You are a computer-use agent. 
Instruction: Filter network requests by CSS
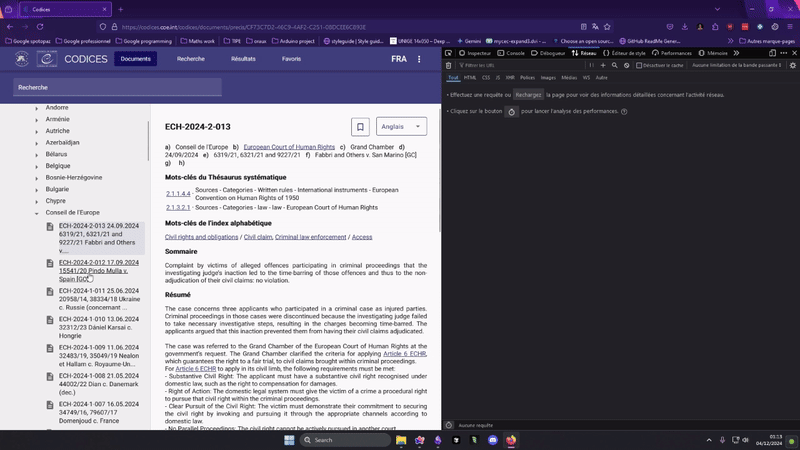tap(486, 78)
